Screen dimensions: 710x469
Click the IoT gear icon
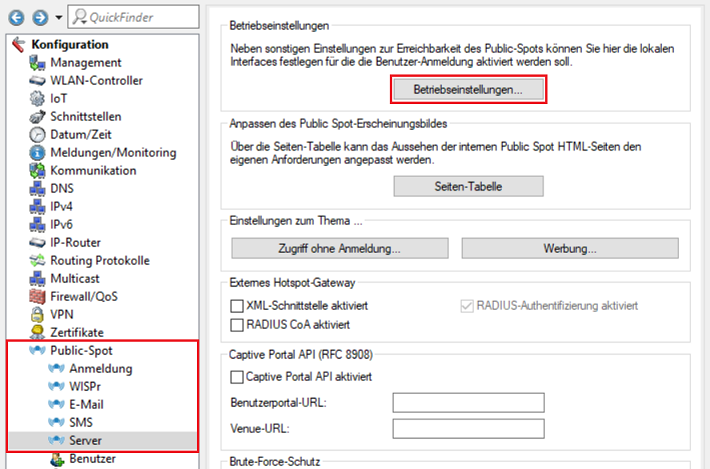37,98
